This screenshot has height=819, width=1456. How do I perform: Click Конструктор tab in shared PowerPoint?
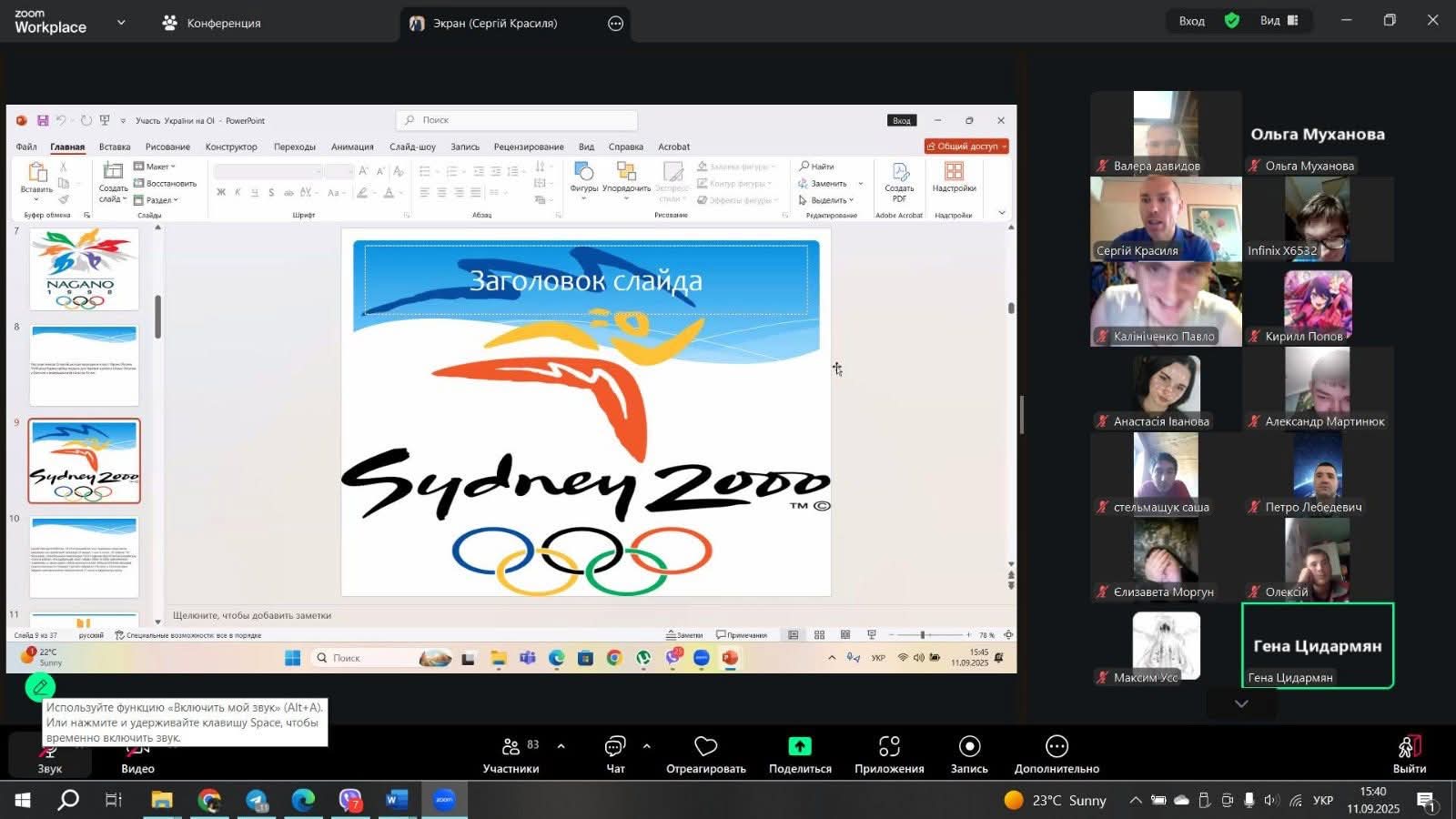[x=231, y=147]
